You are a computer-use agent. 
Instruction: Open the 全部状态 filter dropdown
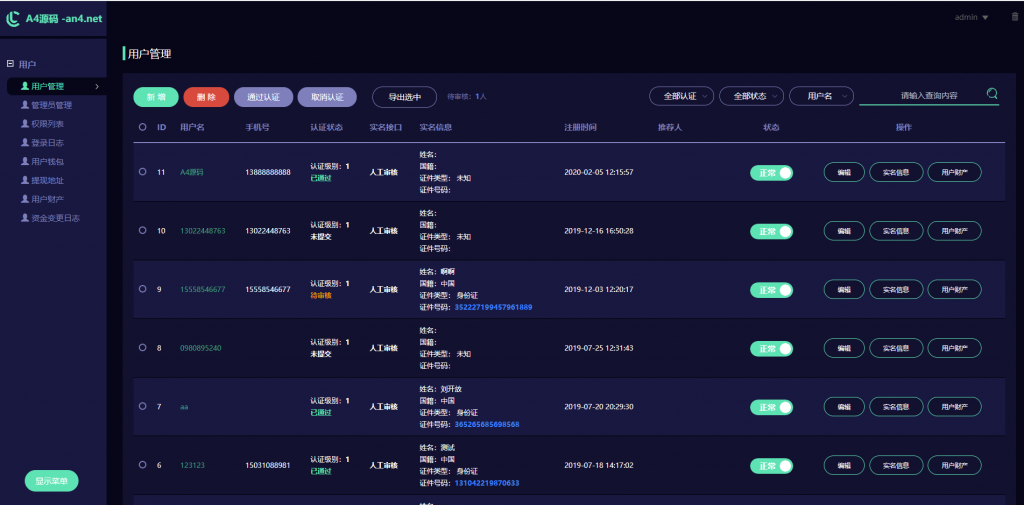point(751,96)
